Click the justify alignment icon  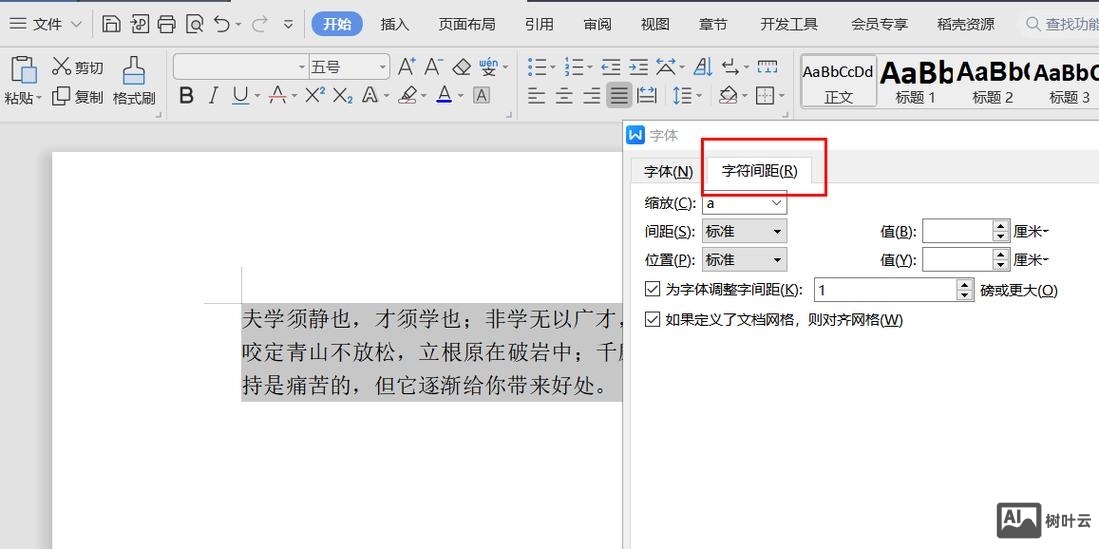[619, 95]
